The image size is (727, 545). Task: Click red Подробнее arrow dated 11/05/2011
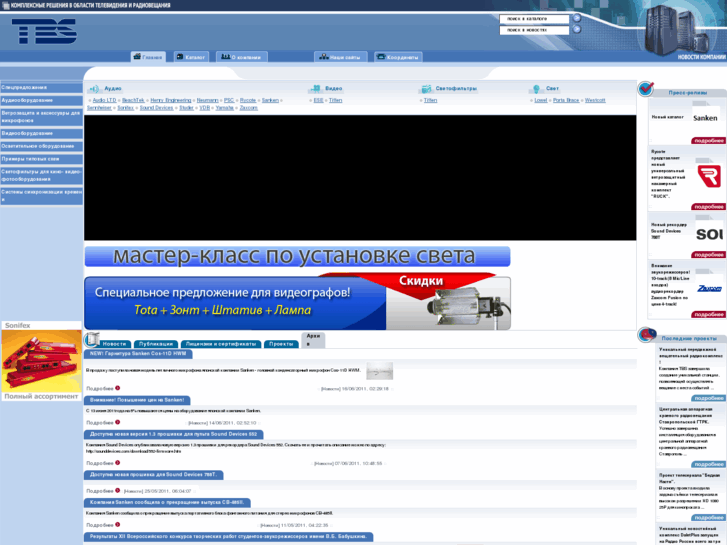(117, 525)
